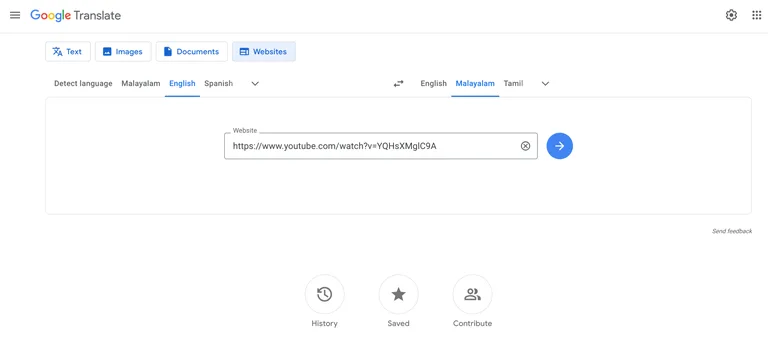Screen dimensions: 768x364
Task: Switch to Images translation mode
Action: tap(123, 51)
